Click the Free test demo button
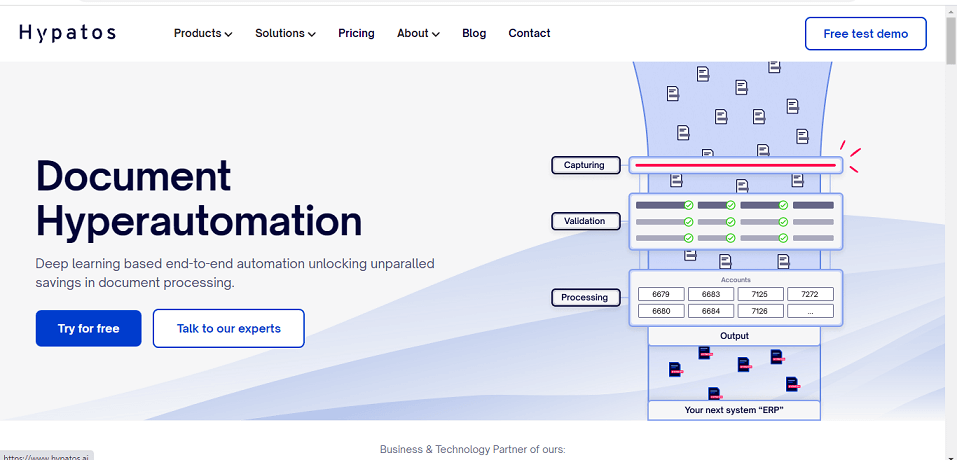The image size is (957, 460). pyautogui.click(x=865, y=34)
